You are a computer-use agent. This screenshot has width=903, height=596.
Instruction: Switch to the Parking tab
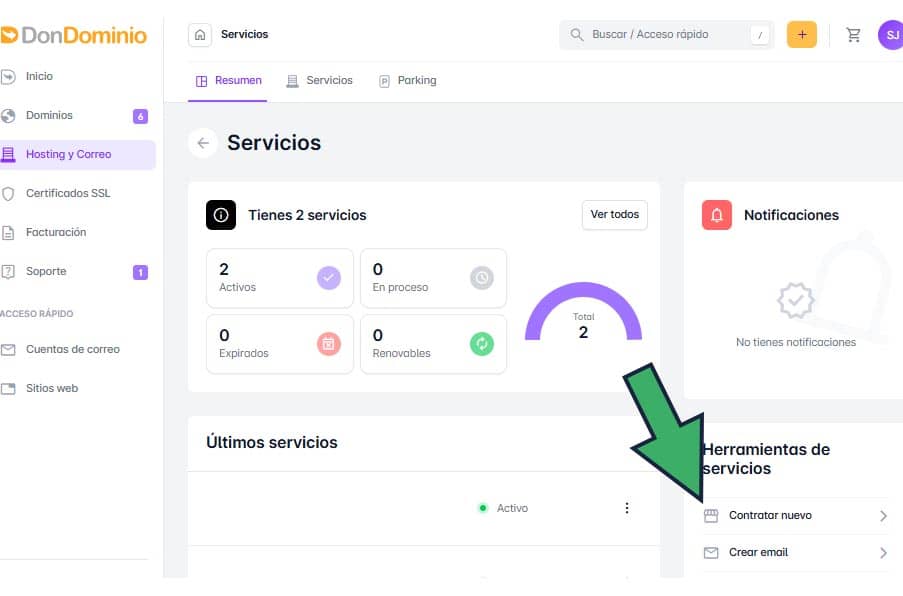point(407,81)
